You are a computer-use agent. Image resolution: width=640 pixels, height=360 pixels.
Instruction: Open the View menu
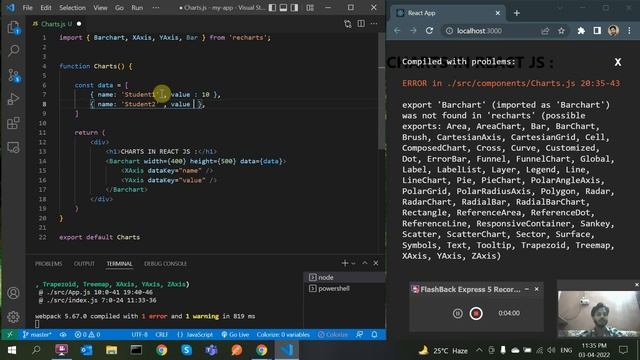100,8
